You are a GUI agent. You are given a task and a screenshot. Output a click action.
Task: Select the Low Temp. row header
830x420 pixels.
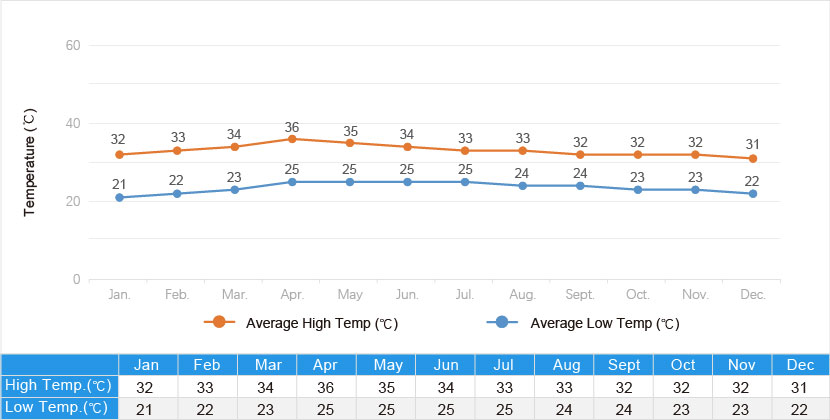coord(59,408)
